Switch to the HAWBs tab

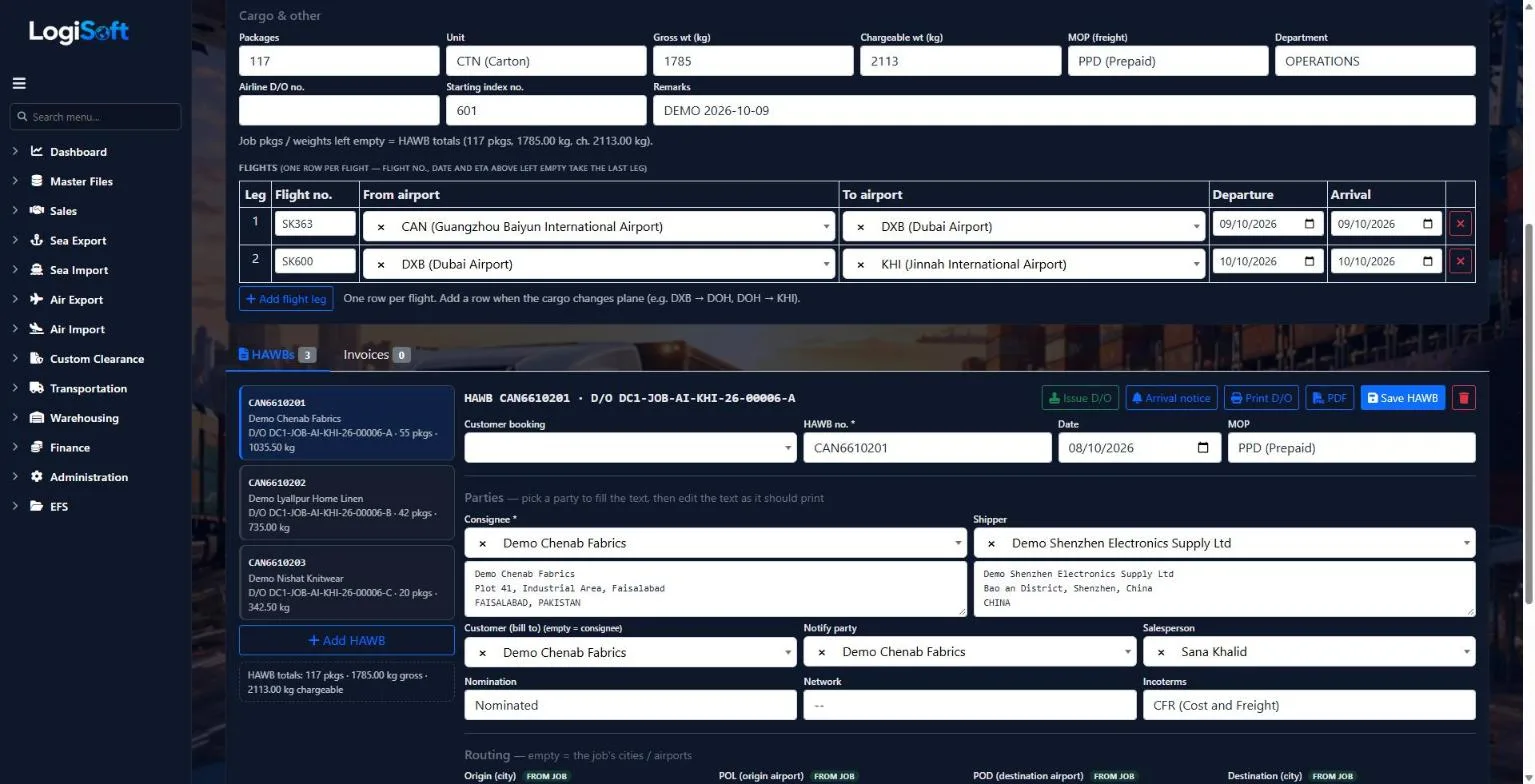277,355
